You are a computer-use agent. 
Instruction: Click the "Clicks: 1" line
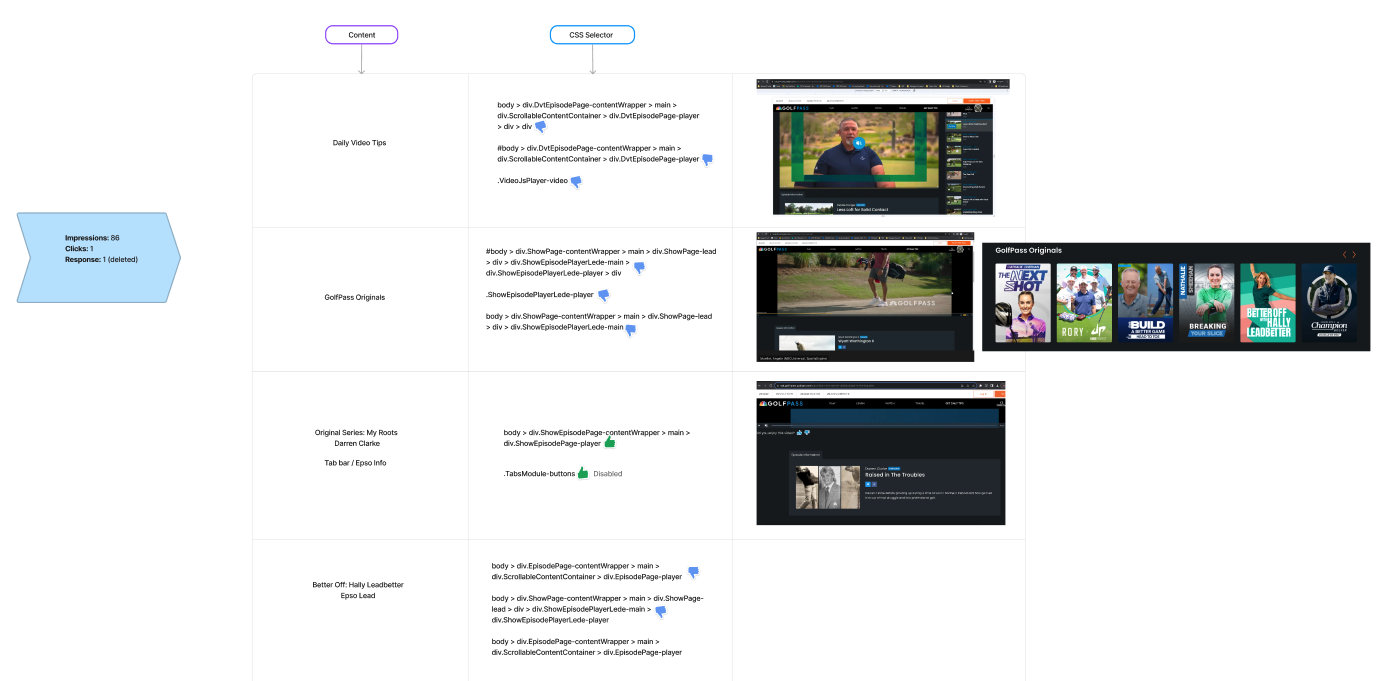click(x=79, y=248)
